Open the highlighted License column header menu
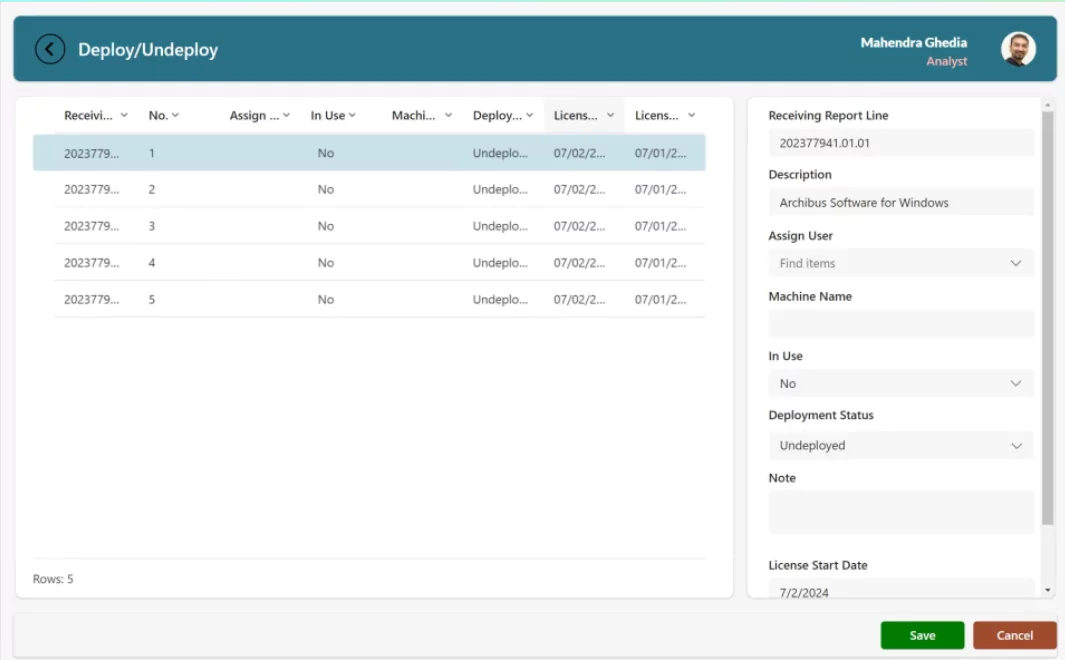Viewport: 1065px width, 660px height. pos(610,114)
